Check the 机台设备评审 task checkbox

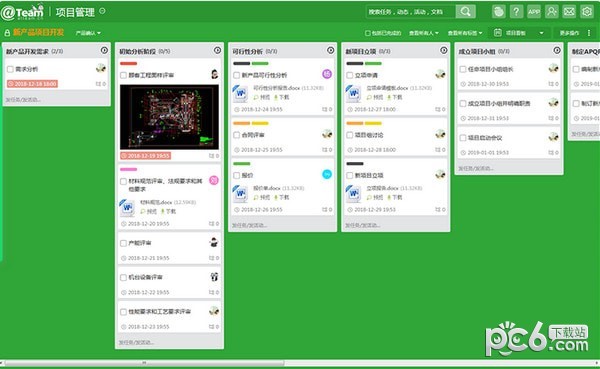pyautogui.click(x=123, y=278)
